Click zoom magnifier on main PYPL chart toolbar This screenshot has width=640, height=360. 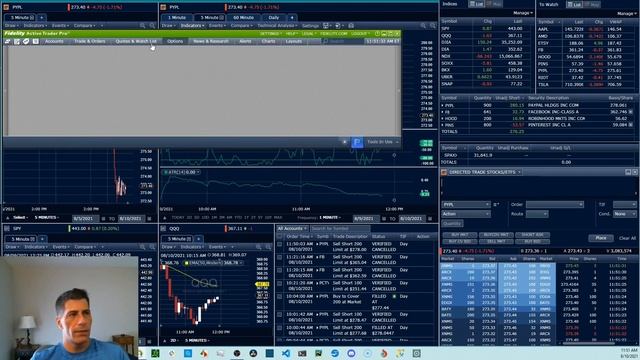pos(423,26)
